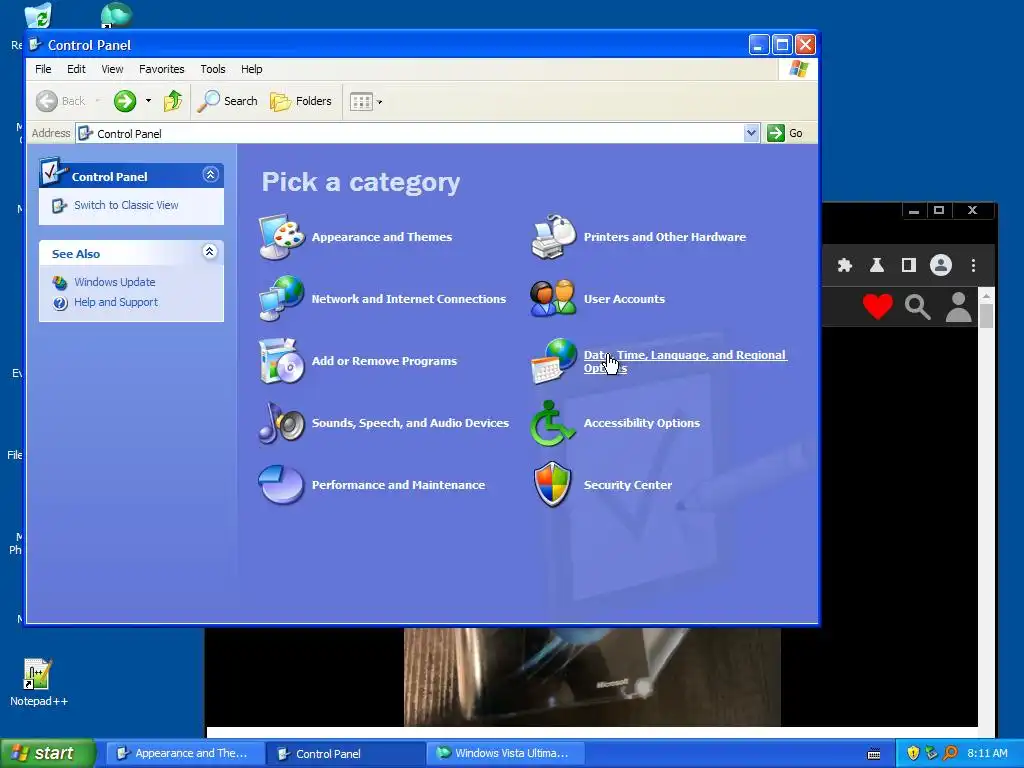Click the extensions puzzle icon in browser window
The width and height of the screenshot is (1024, 768).
click(x=844, y=265)
